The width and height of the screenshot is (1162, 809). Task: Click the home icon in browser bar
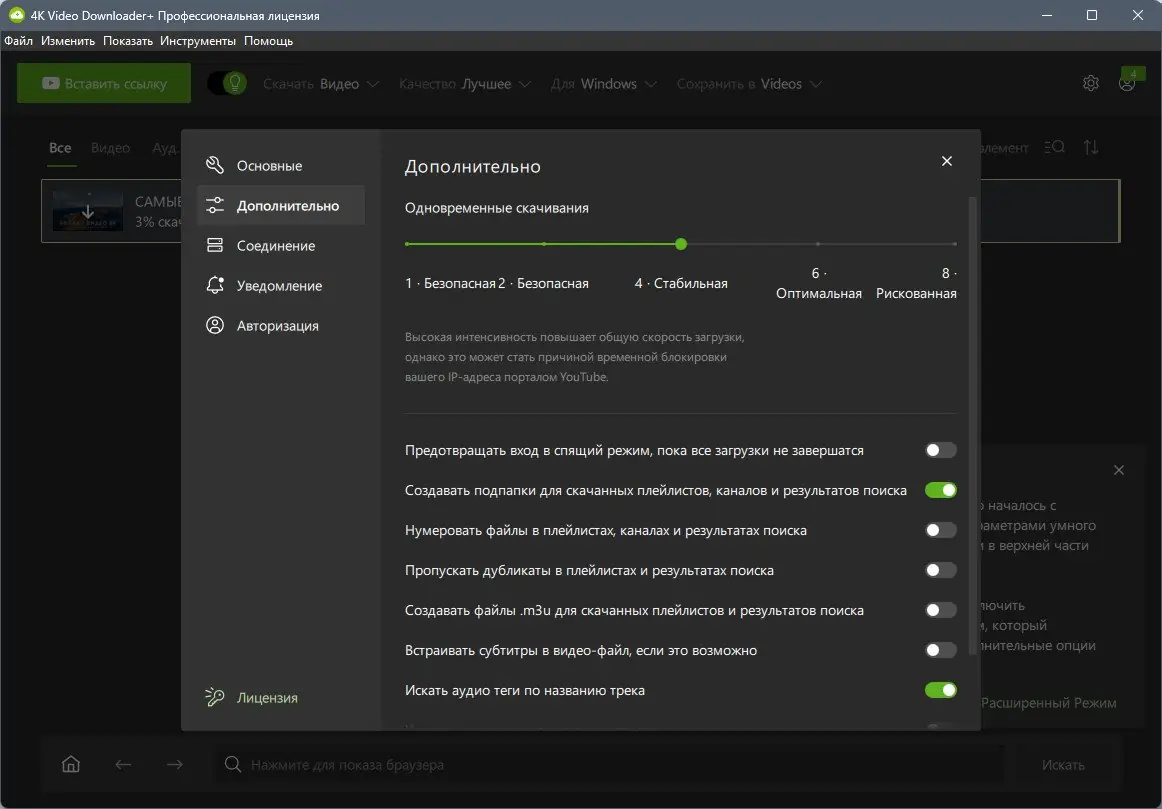pos(71,765)
